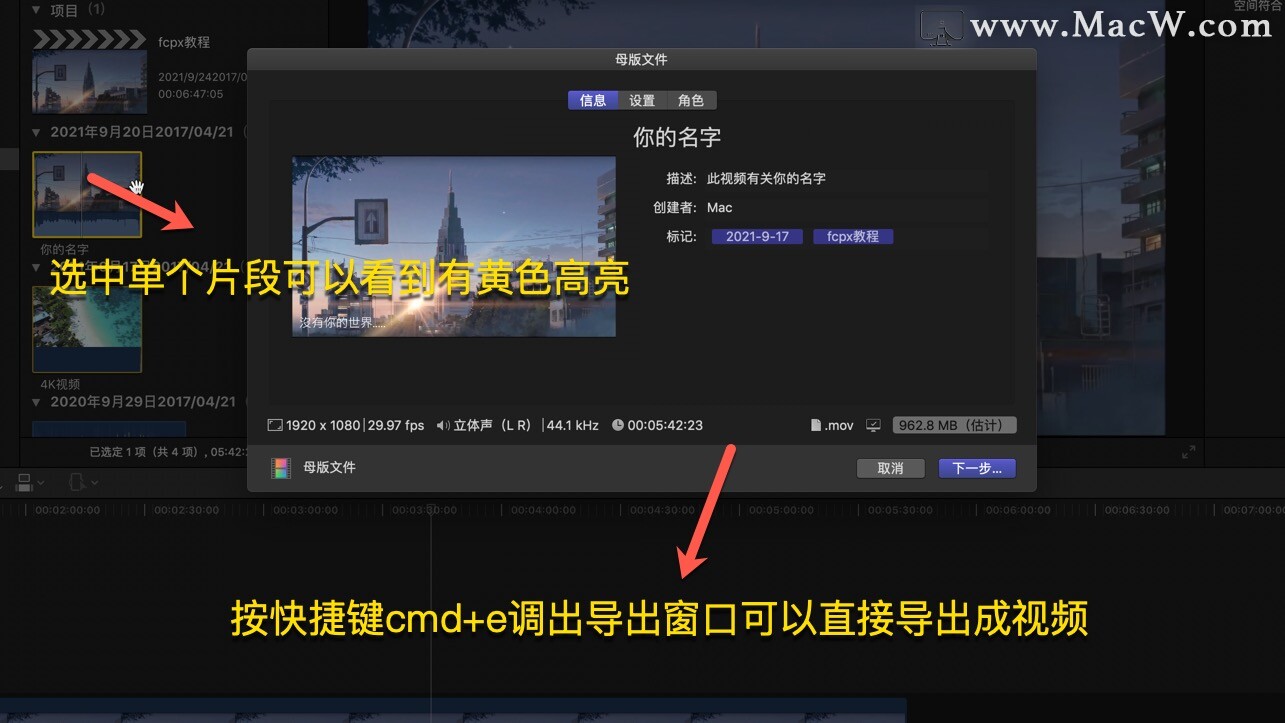Select the 你的名字 clip thumbnail

(87, 195)
